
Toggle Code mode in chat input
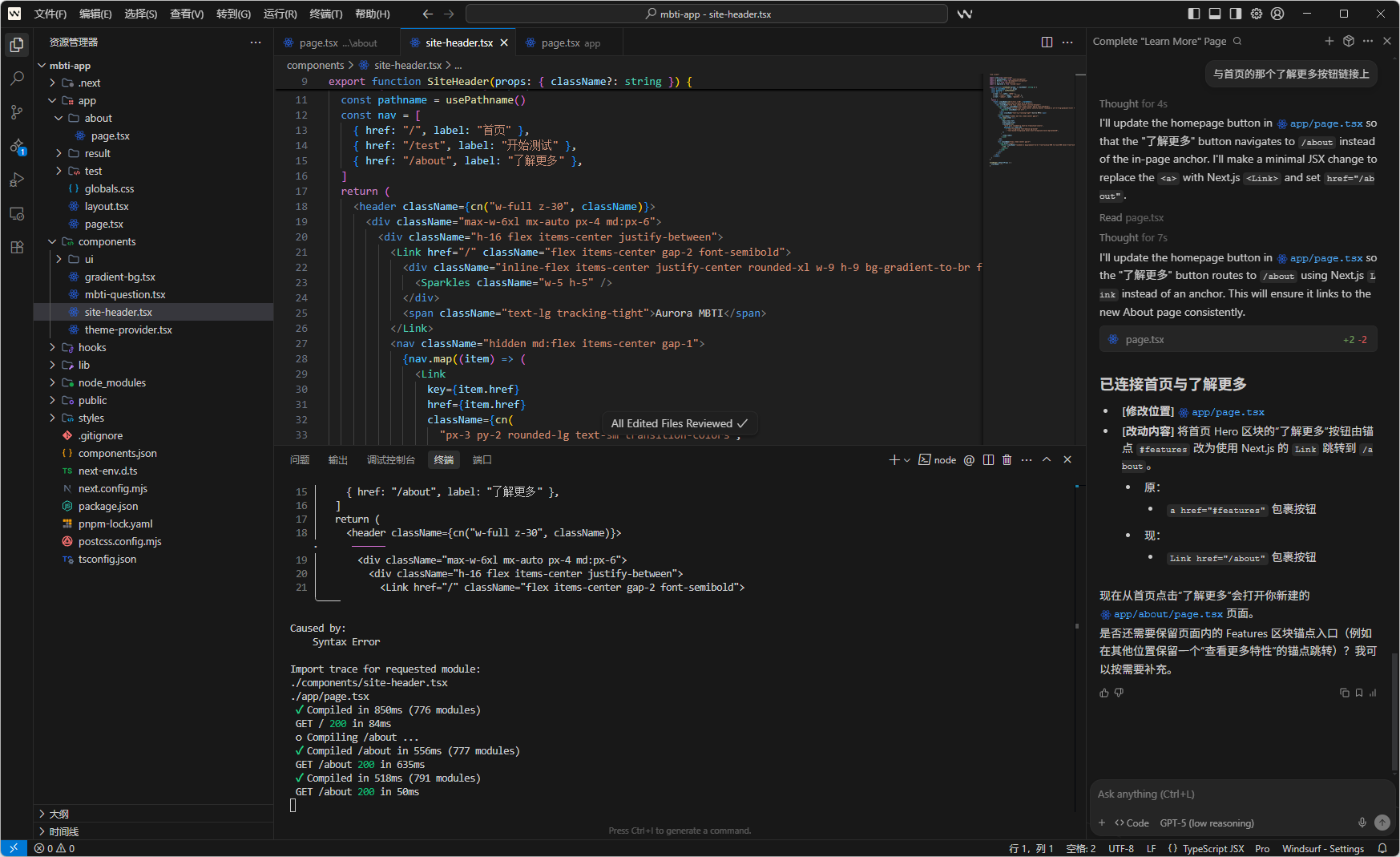pos(1132,823)
